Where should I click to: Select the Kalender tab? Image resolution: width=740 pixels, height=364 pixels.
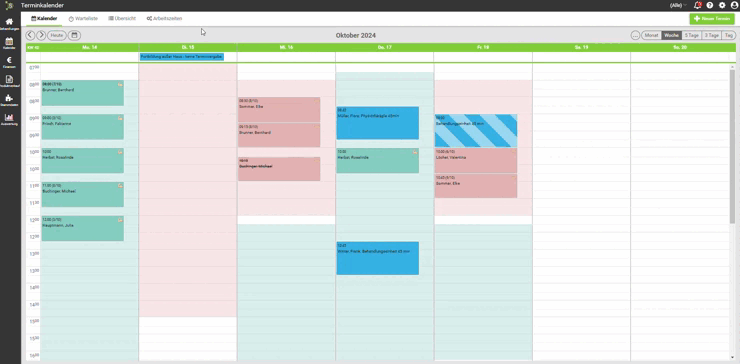tap(44, 18)
